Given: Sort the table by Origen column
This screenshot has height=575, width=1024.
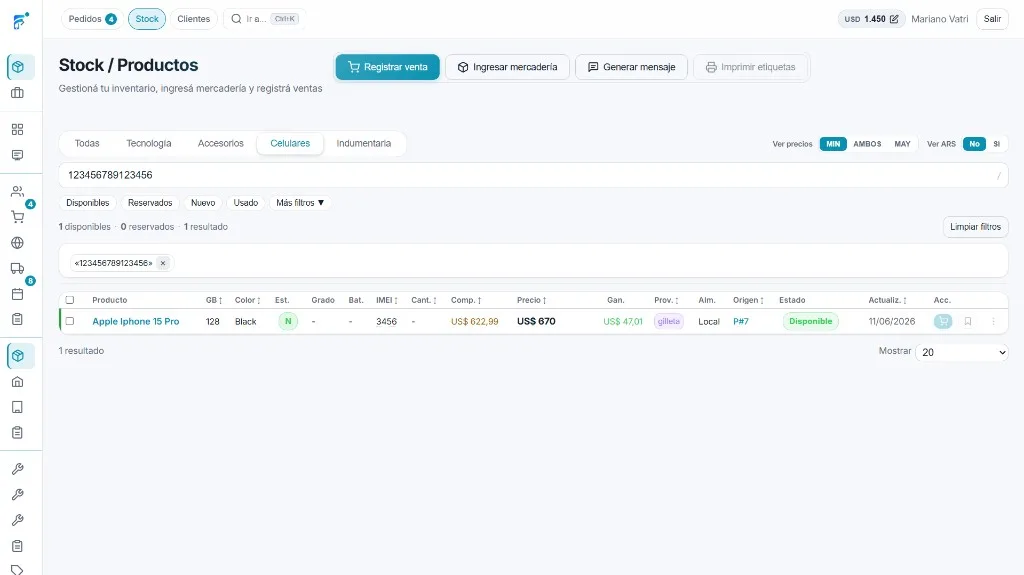Looking at the screenshot, I should tap(748, 300).
